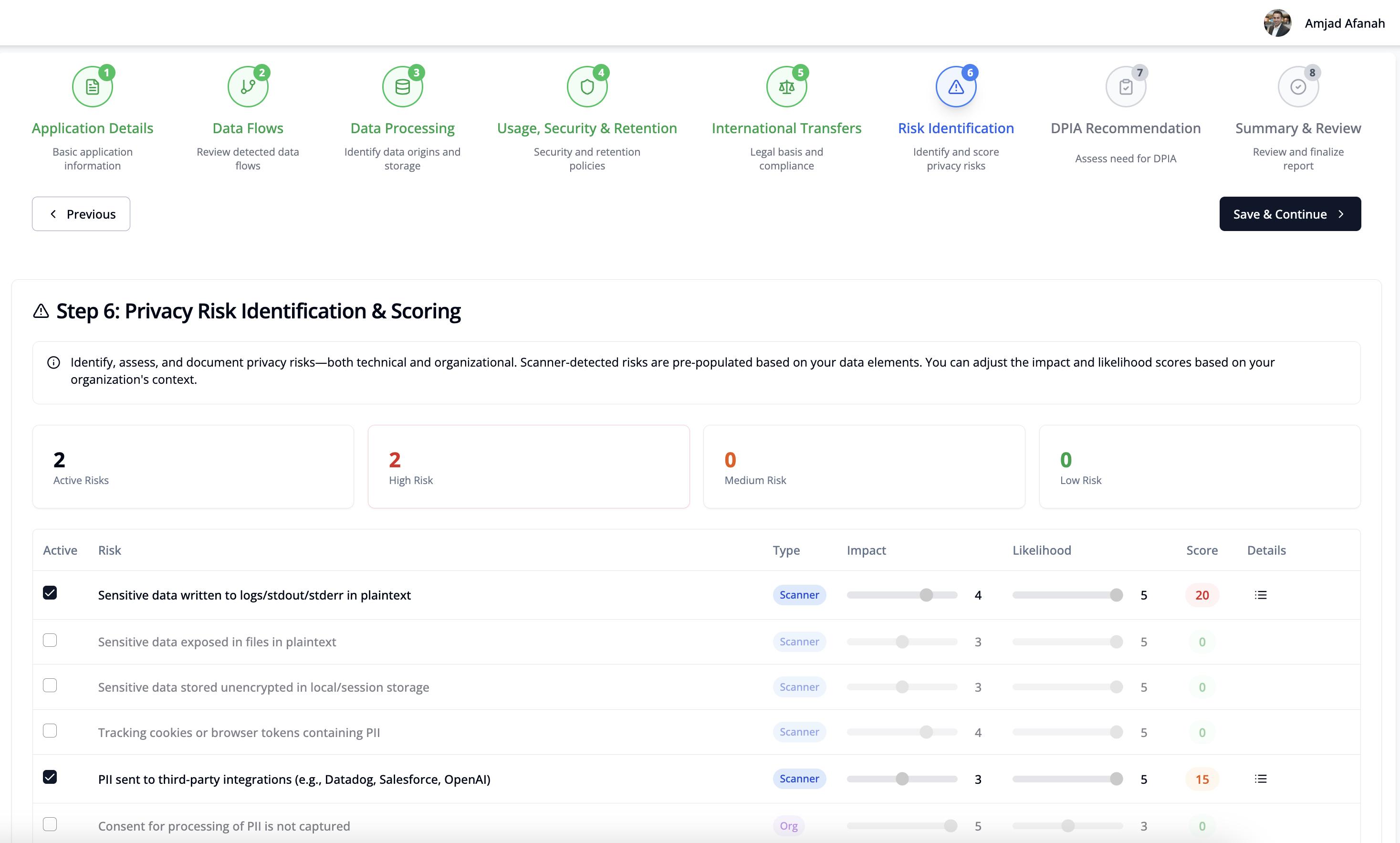
Task: Click the Application Details step document icon
Action: [92, 87]
